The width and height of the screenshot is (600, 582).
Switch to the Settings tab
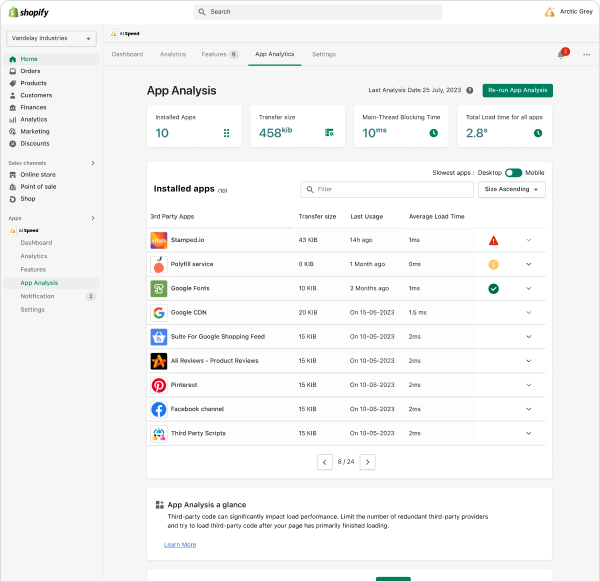point(324,54)
